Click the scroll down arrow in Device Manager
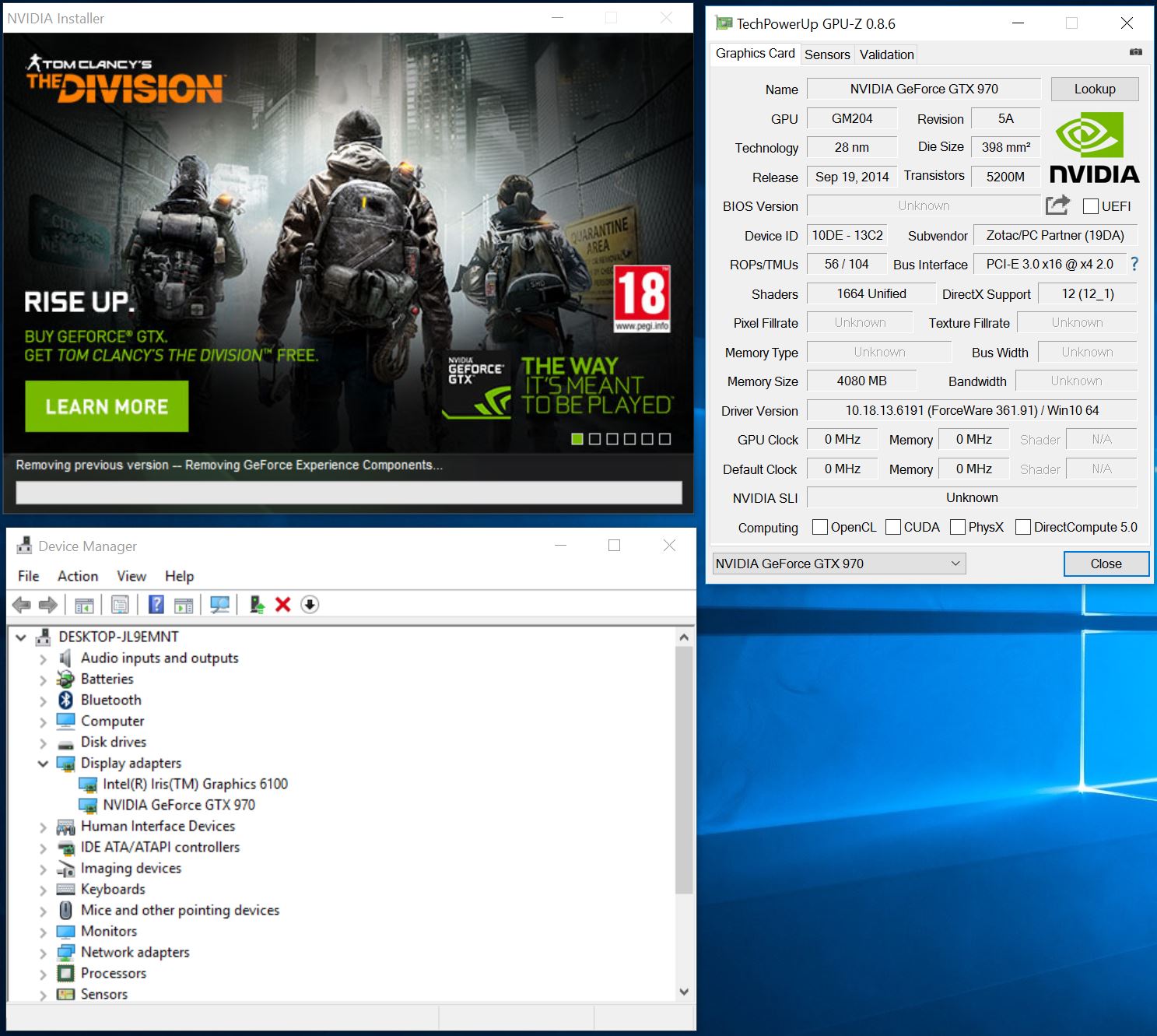Screen dimensions: 1157x1036 pos(684,992)
